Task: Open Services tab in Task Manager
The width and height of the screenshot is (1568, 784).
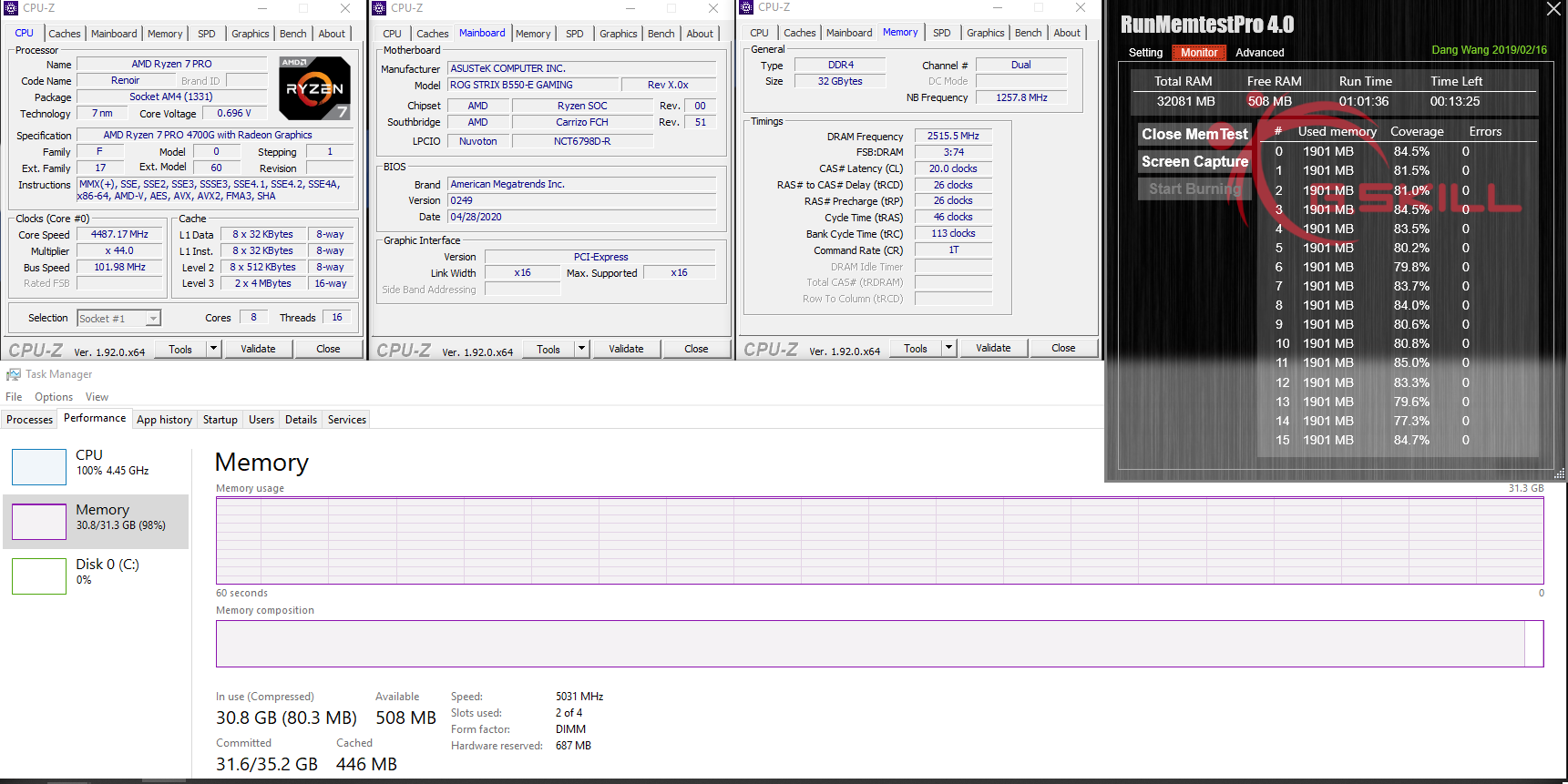Action: [x=347, y=420]
